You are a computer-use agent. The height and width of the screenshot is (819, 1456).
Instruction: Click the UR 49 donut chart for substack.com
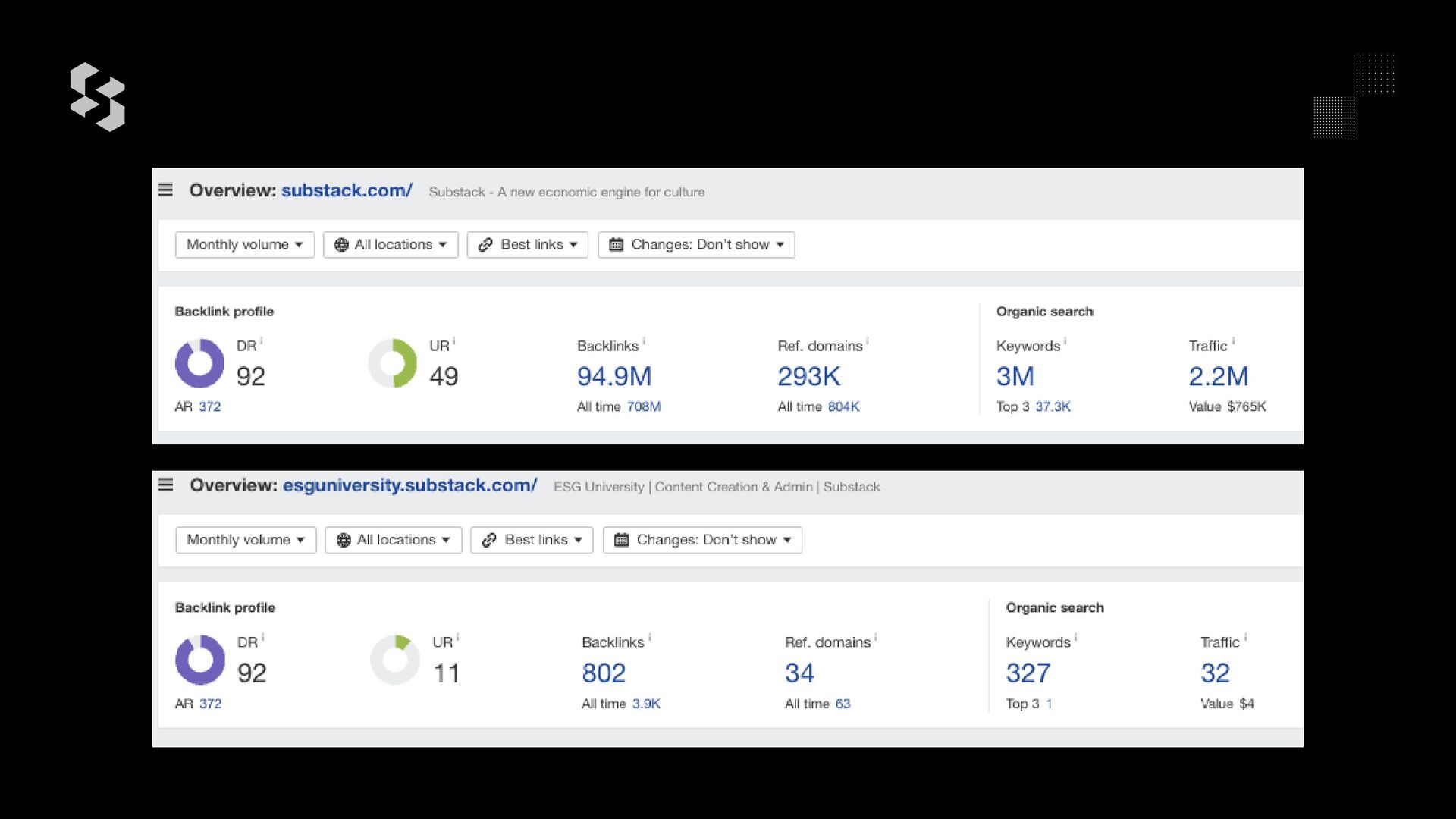click(392, 363)
